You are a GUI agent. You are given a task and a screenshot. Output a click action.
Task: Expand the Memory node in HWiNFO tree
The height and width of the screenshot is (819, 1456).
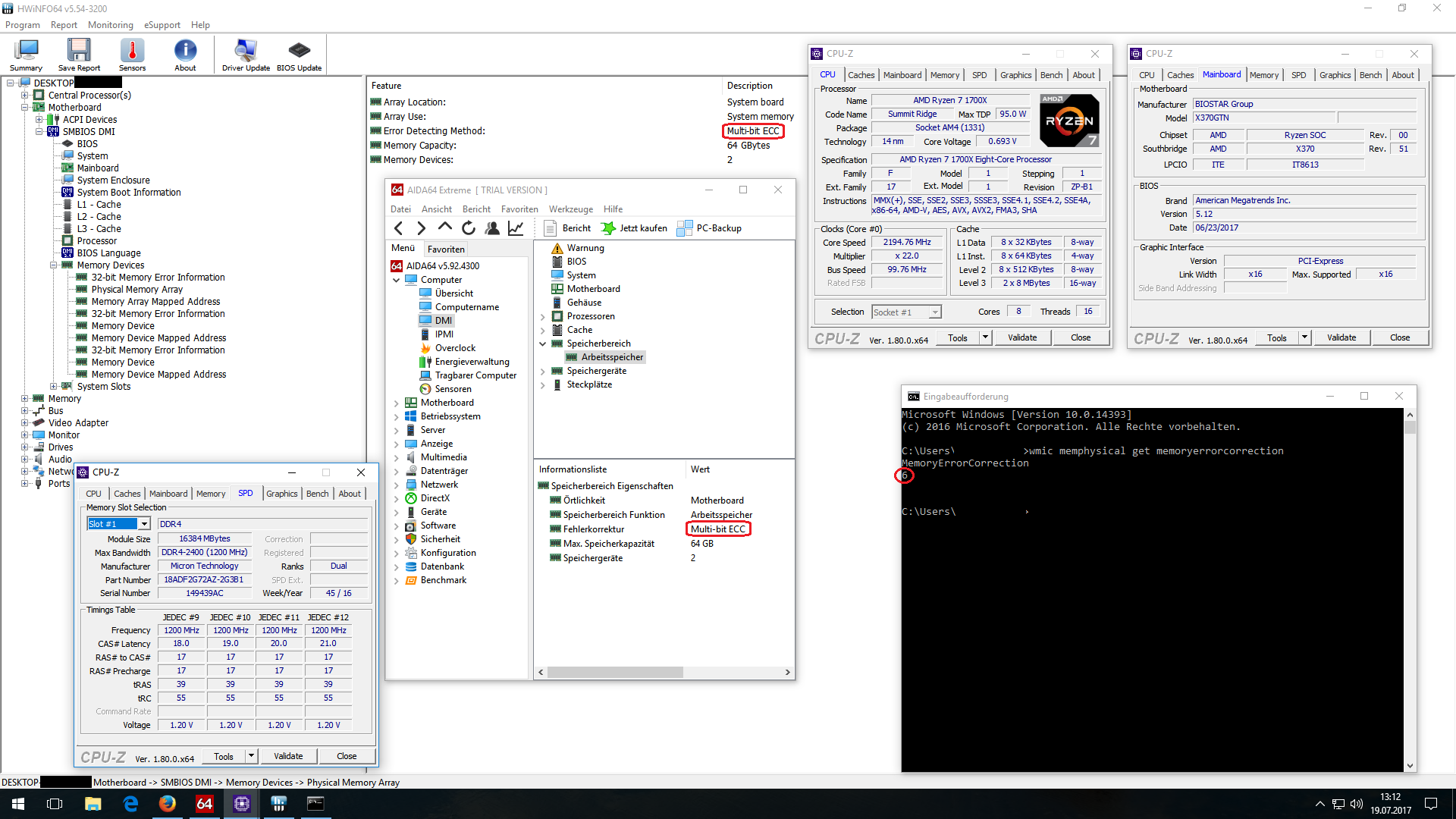[25, 399]
